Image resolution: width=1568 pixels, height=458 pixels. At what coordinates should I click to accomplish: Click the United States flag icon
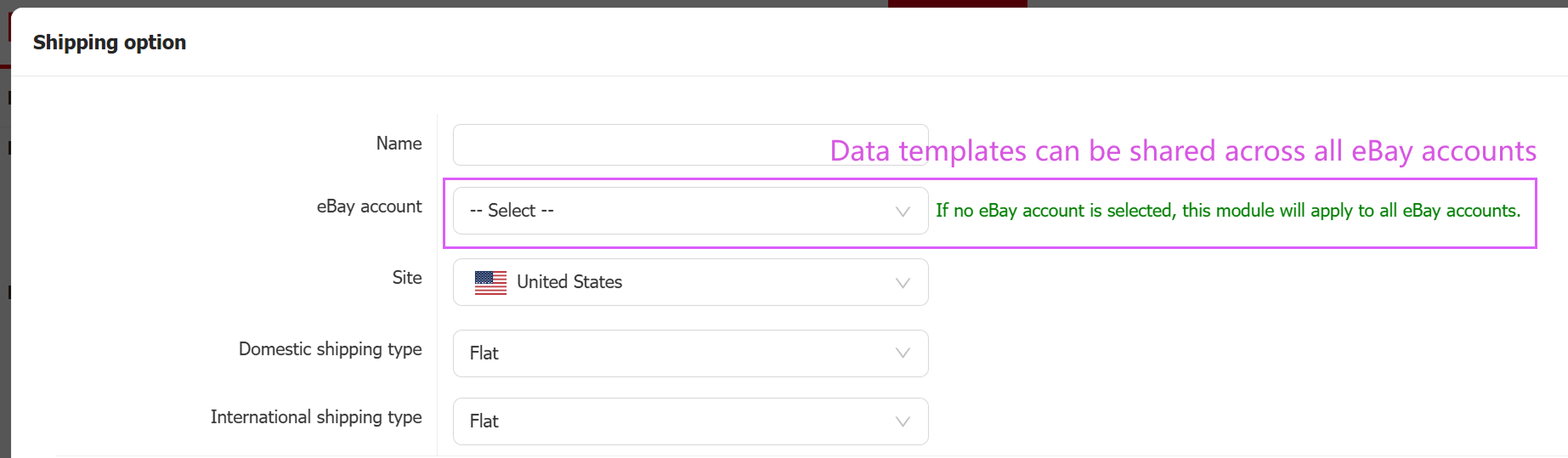490,282
